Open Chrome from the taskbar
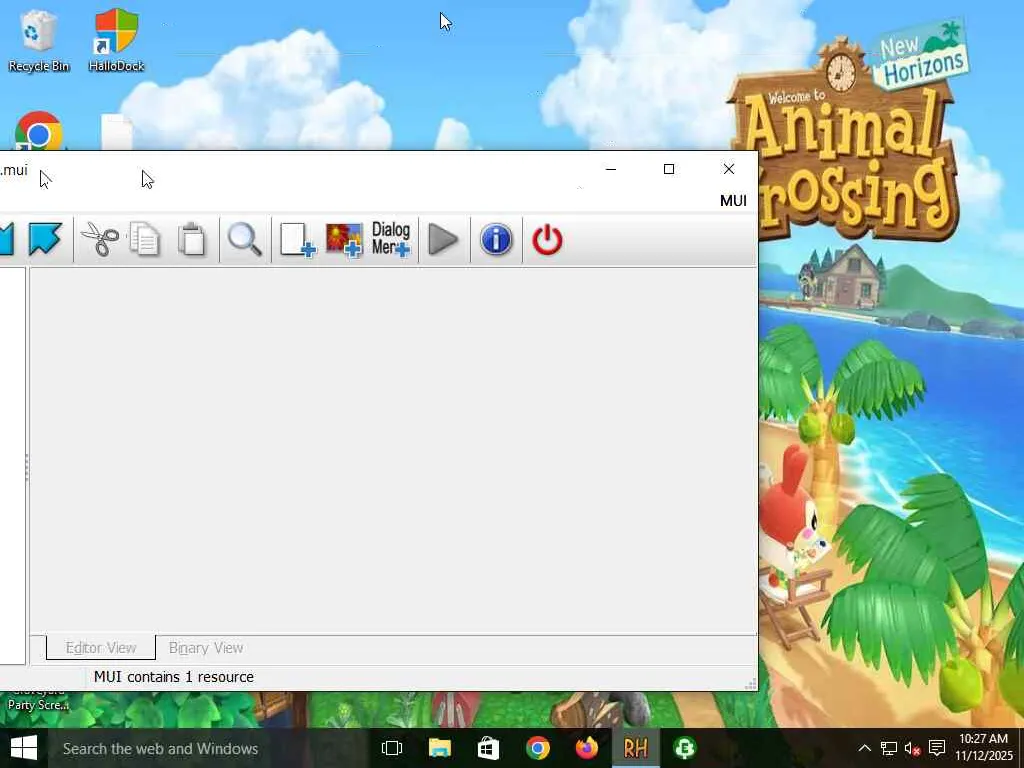1024x768 pixels. pos(537,748)
